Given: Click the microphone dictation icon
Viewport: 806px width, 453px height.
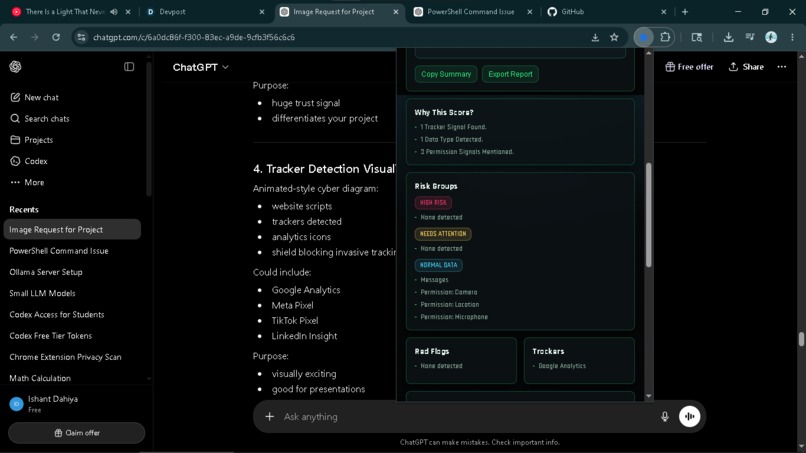Looking at the screenshot, I should click(x=665, y=416).
